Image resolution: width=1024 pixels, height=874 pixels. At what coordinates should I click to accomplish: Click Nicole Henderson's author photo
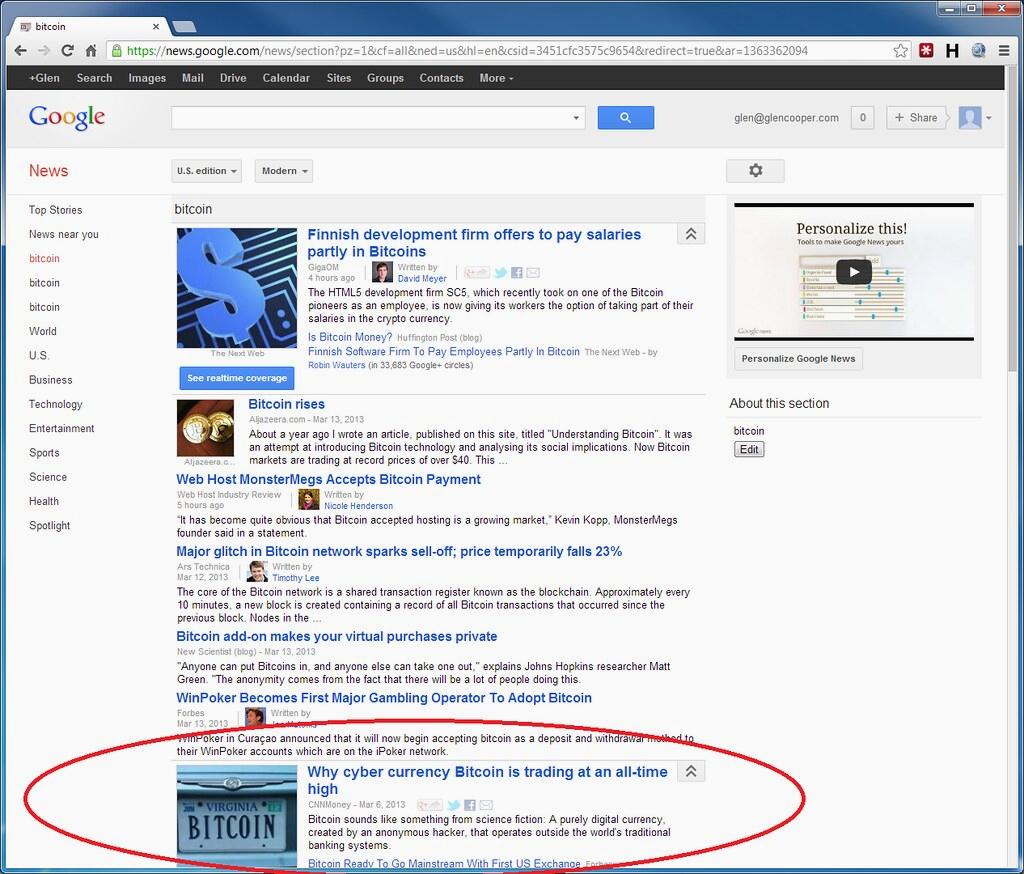click(309, 500)
